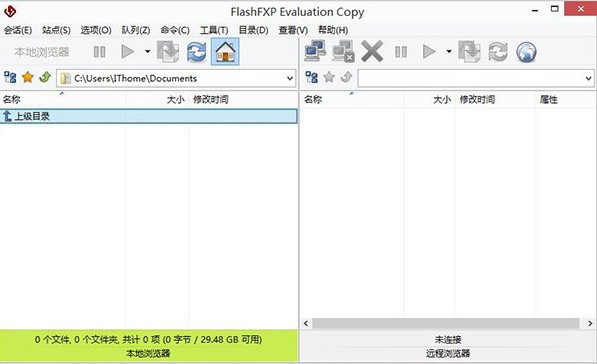Open the 站点(S) menu
The height and width of the screenshot is (364, 597).
coord(56,30)
